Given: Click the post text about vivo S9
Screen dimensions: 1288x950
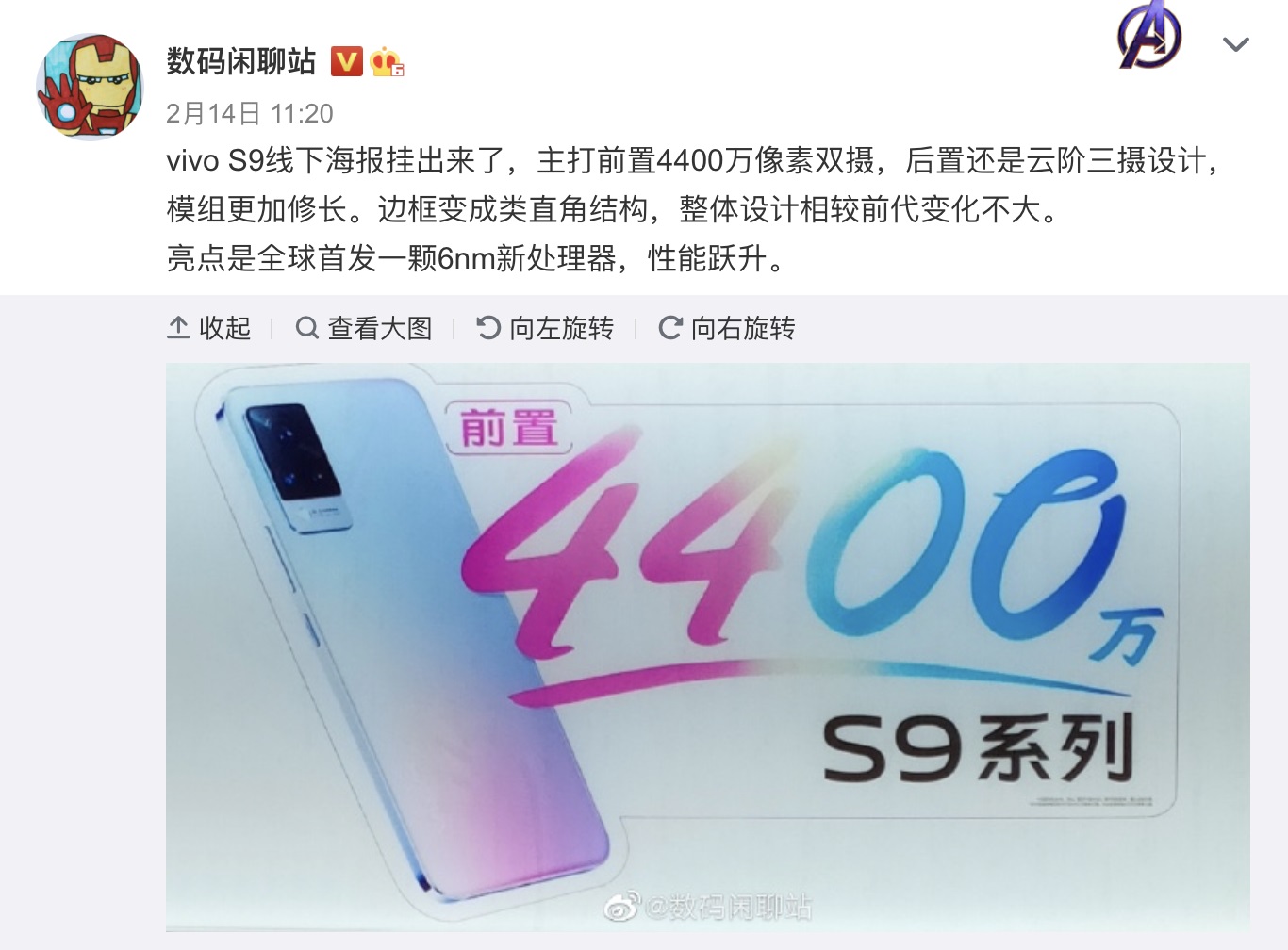Looking at the screenshot, I should tap(694, 209).
